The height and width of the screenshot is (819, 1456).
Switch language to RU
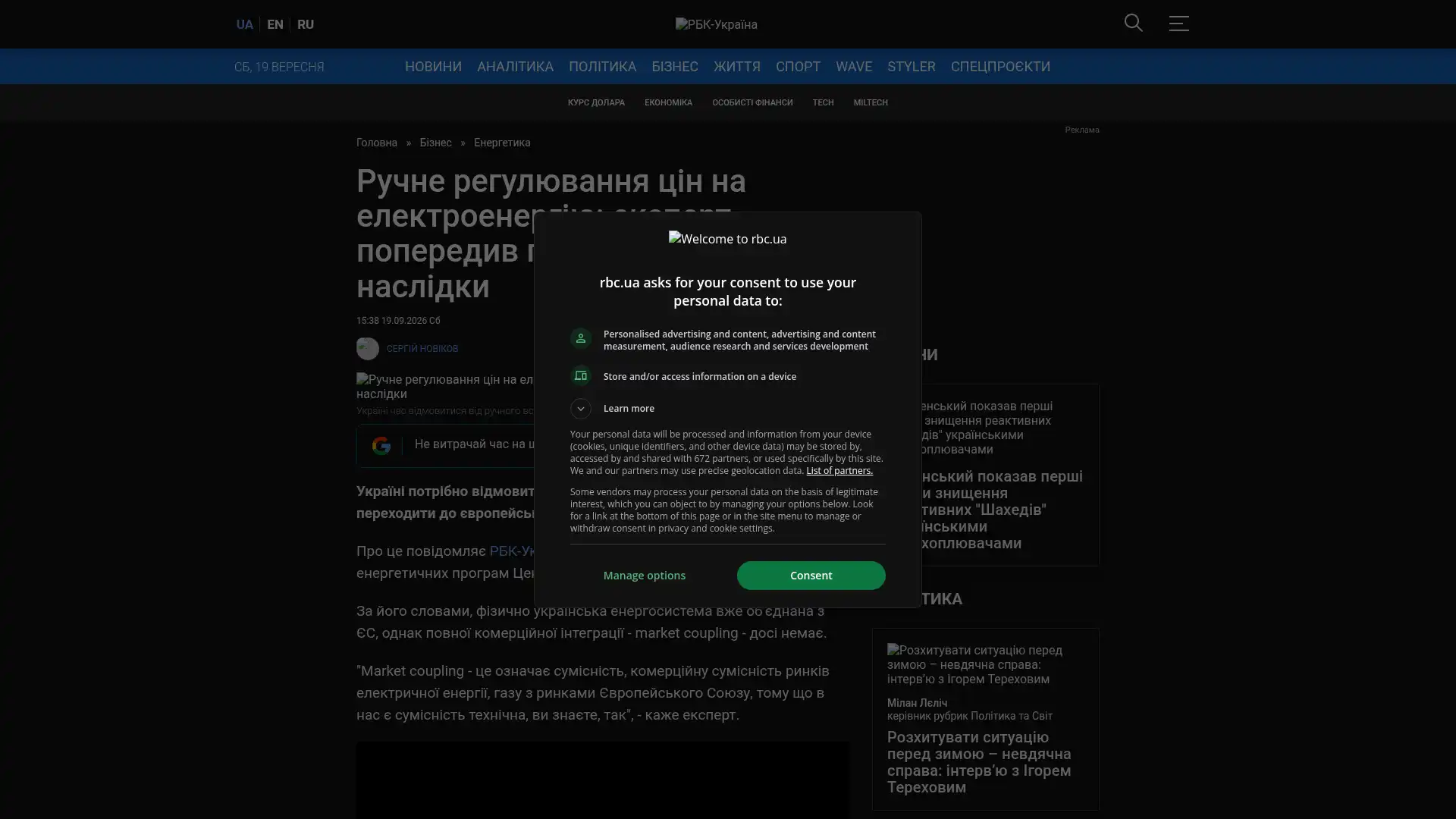pyautogui.click(x=306, y=24)
